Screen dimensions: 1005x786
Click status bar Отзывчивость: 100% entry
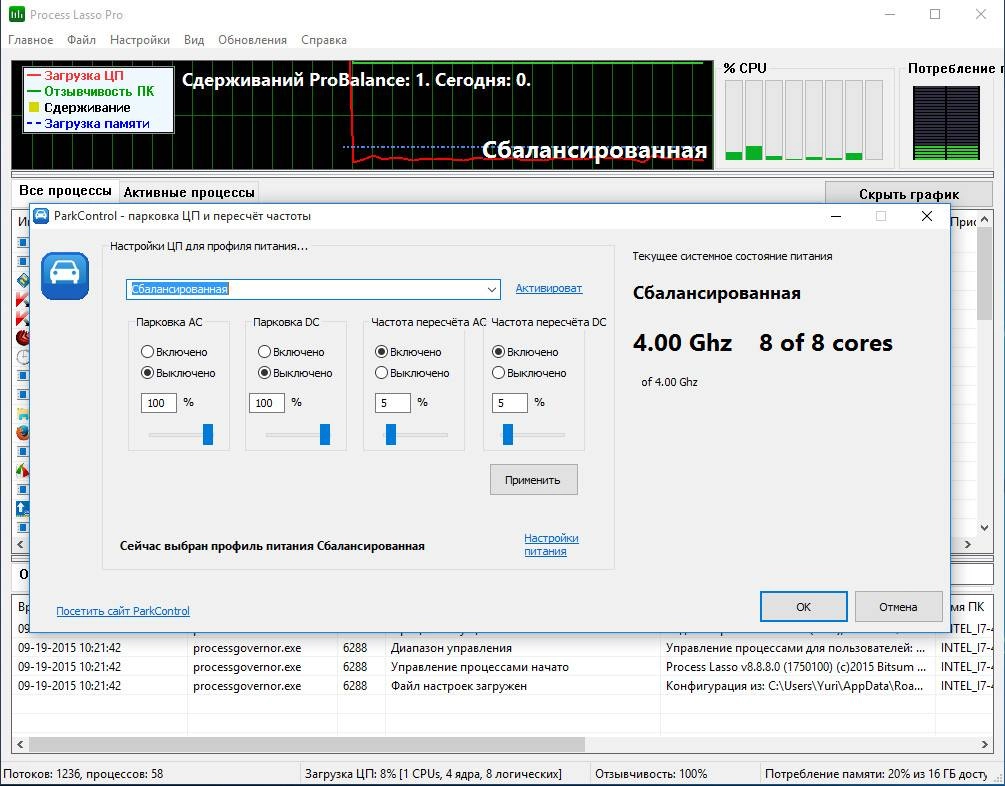651,774
